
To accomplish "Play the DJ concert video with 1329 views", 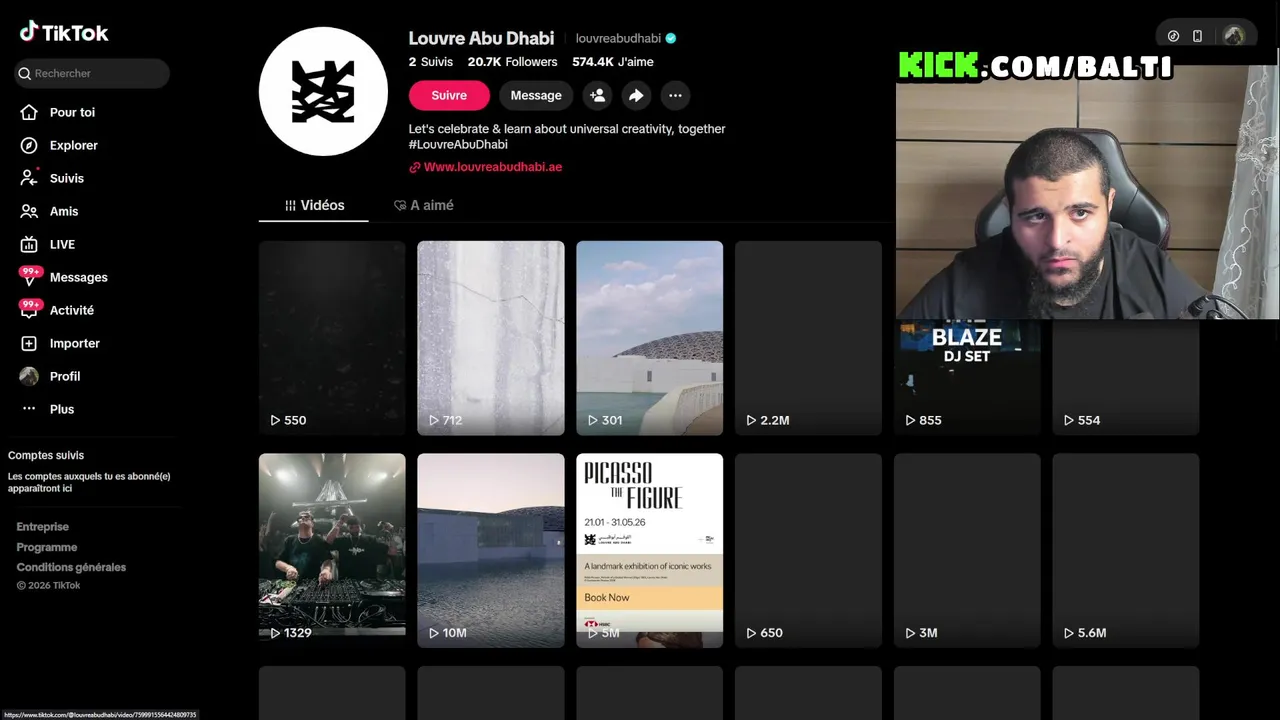I will pyautogui.click(x=332, y=550).
